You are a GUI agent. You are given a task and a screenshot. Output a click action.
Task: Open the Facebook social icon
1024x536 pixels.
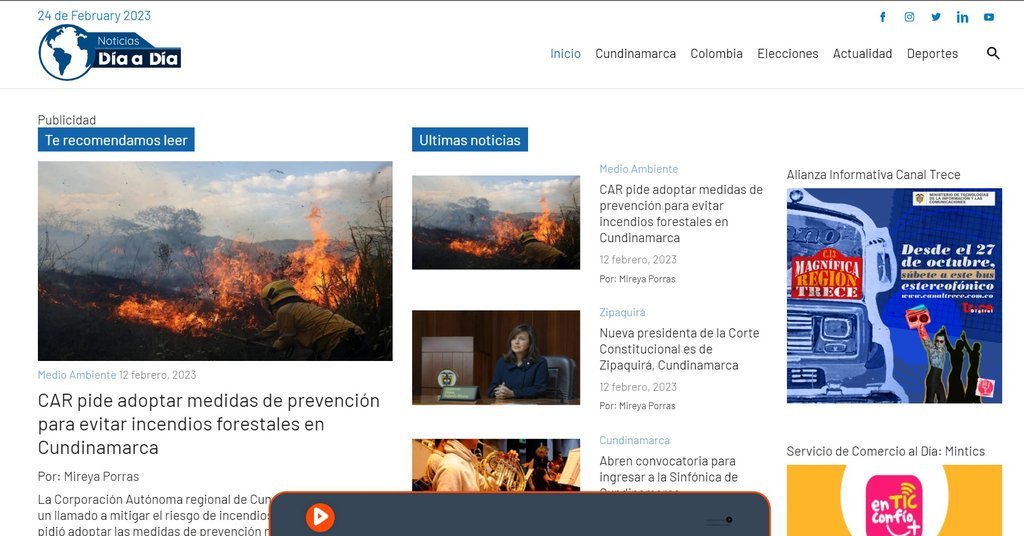click(882, 17)
